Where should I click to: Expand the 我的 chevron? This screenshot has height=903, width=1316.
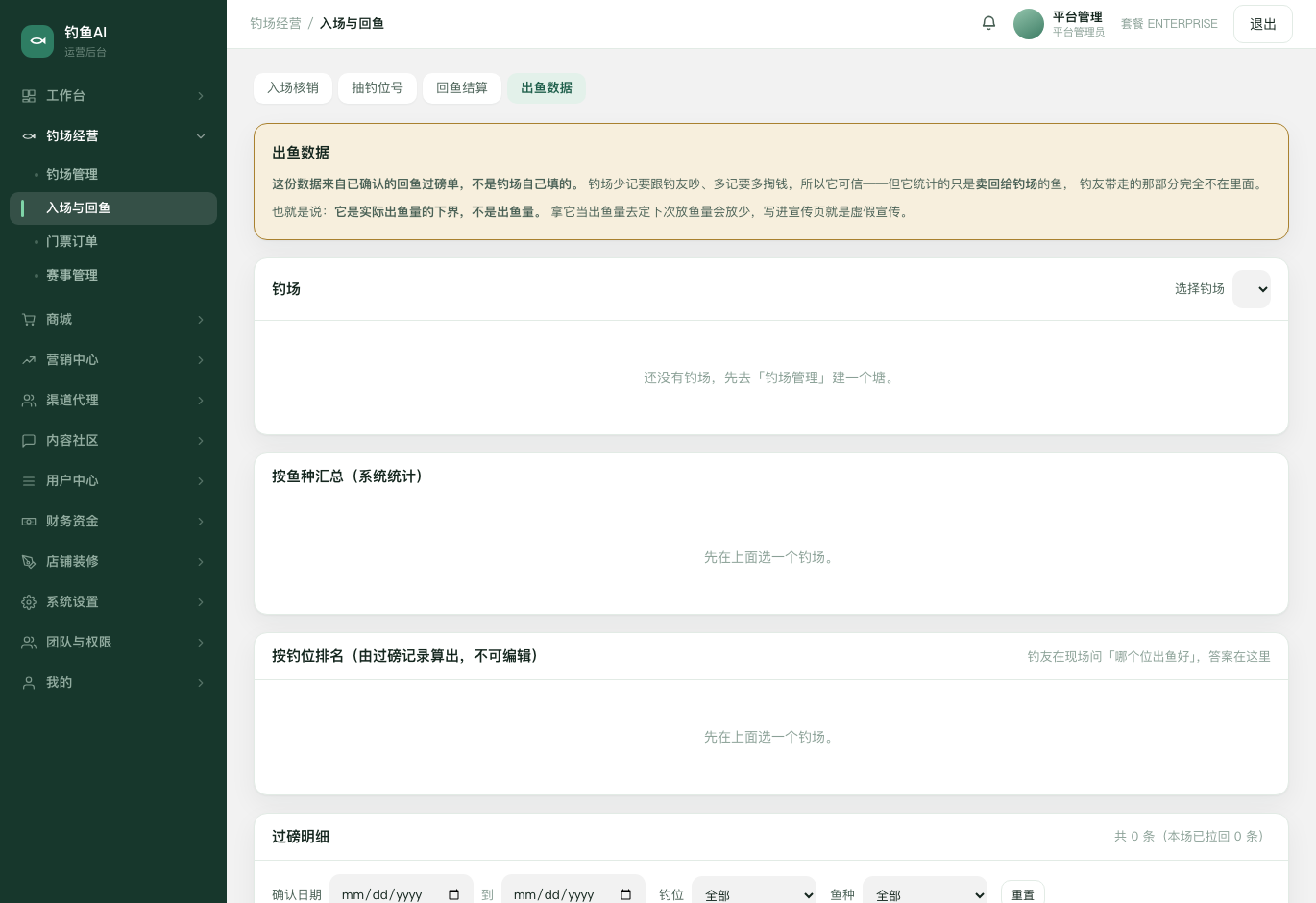coord(201,683)
